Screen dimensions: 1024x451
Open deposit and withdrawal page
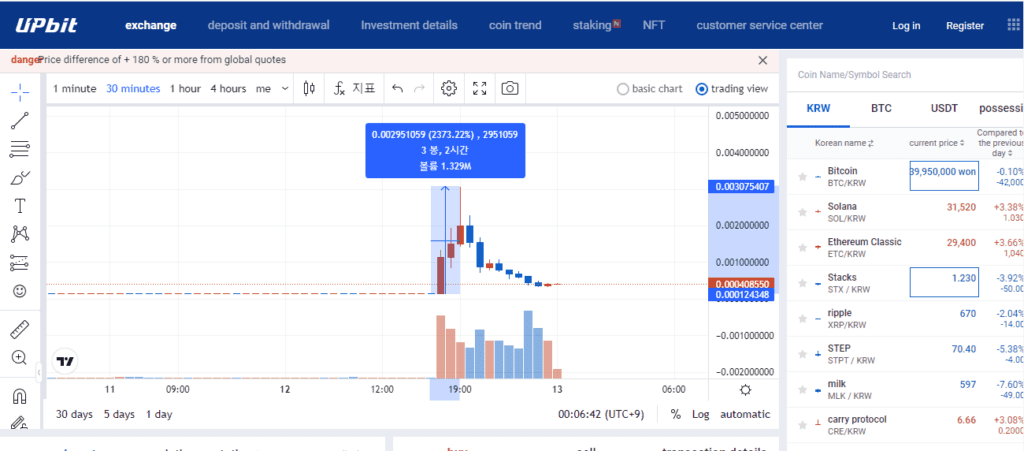tap(268, 25)
